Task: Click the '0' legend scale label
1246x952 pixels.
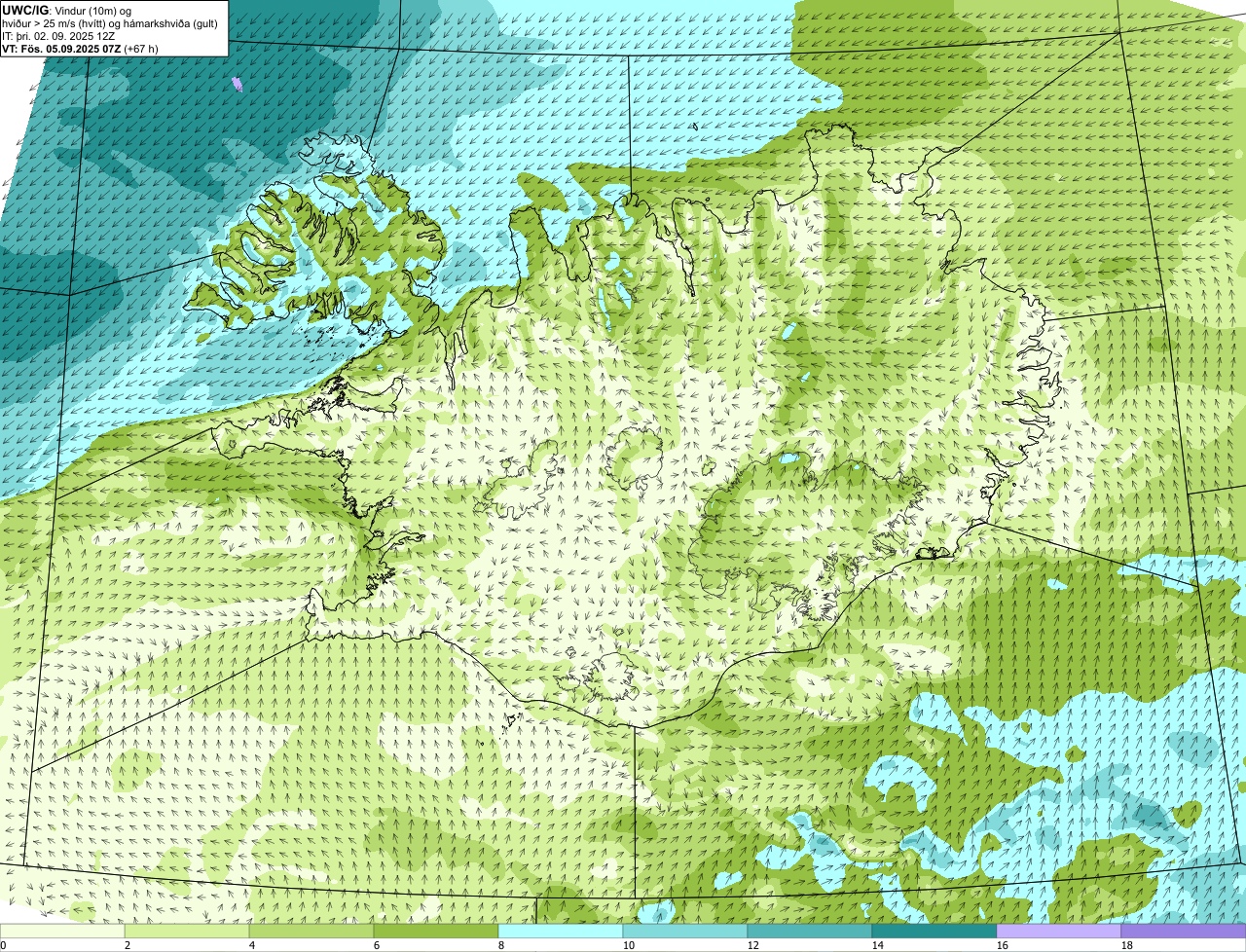Action: click(4, 945)
